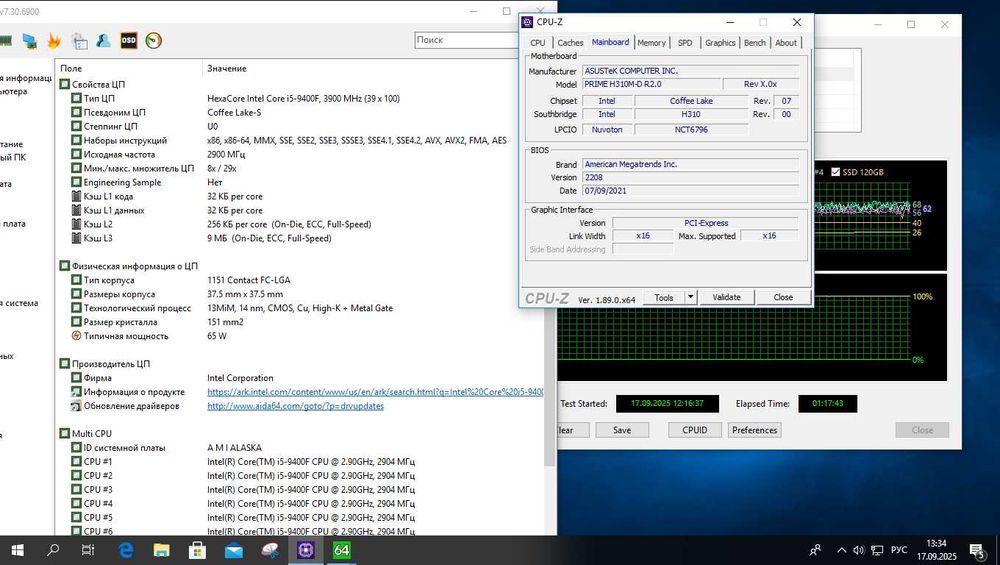Screen dimensions: 1000x565
Task: Click the Close button in CPU-Z
Action: pos(783,297)
